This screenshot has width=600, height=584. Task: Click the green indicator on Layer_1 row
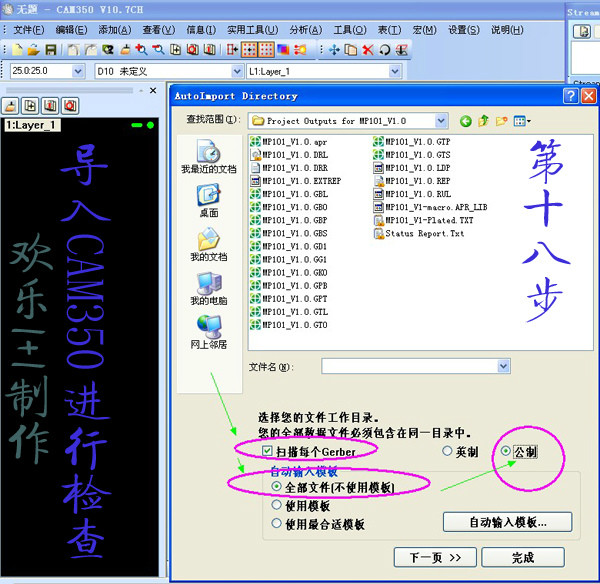[x=150, y=125]
